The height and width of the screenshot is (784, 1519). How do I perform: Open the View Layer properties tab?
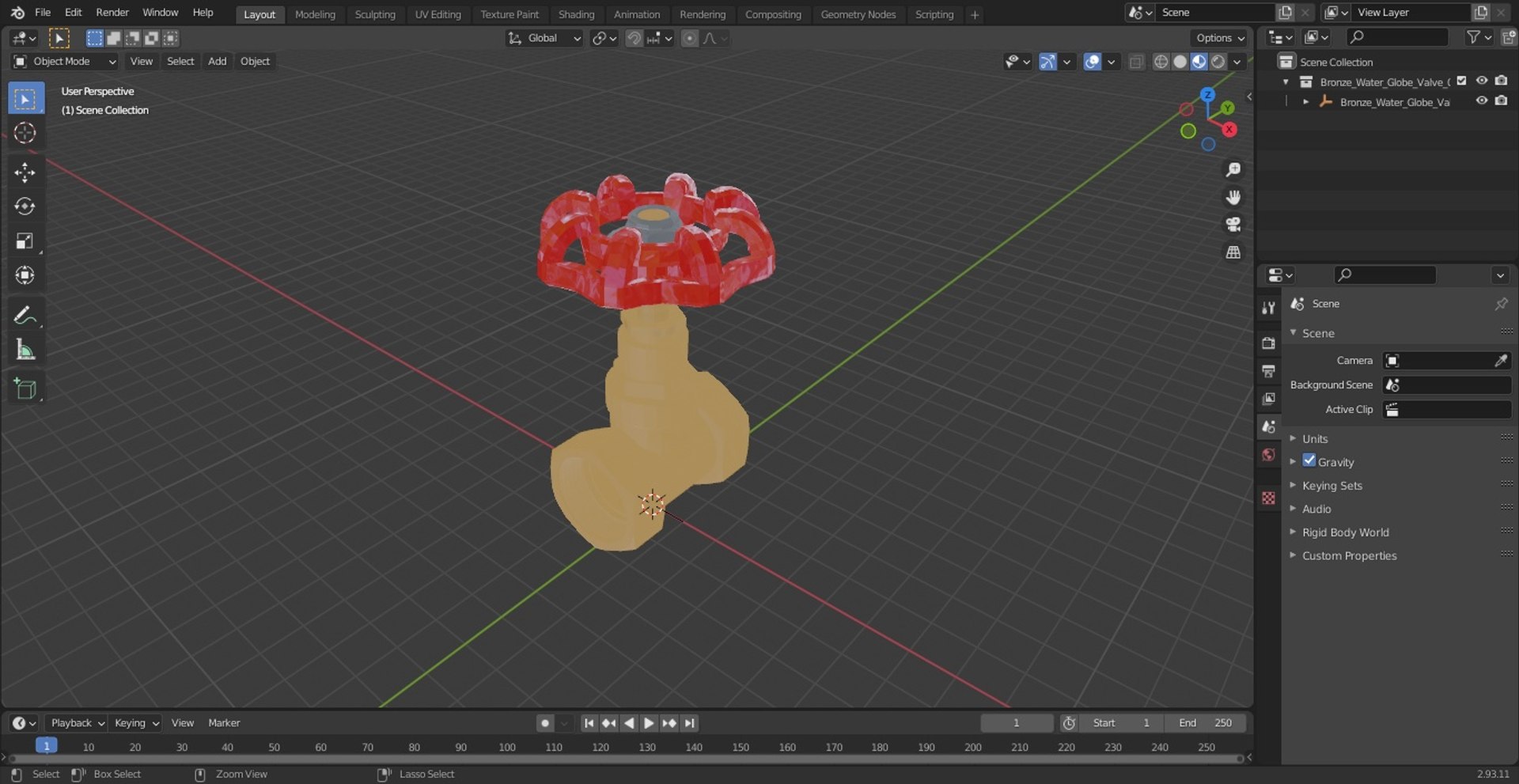tap(1268, 399)
